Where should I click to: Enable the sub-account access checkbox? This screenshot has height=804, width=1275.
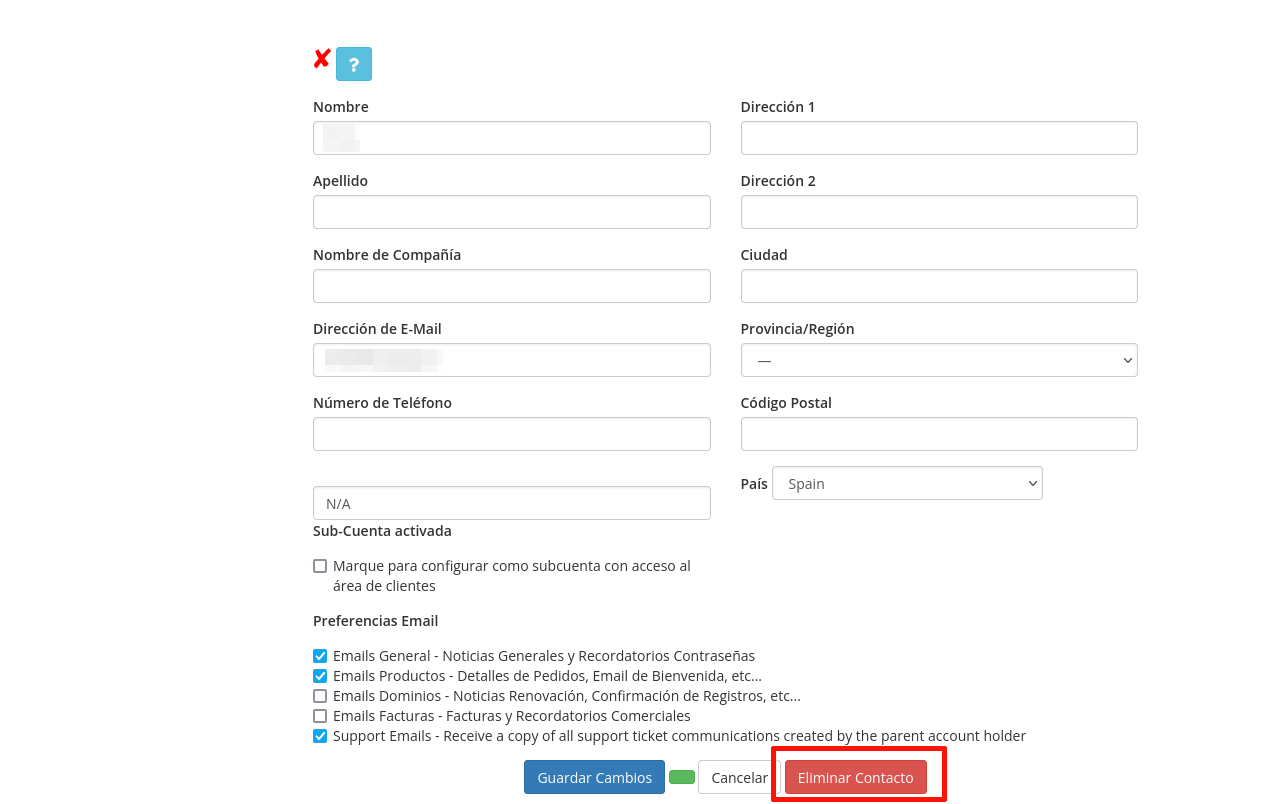[320, 566]
